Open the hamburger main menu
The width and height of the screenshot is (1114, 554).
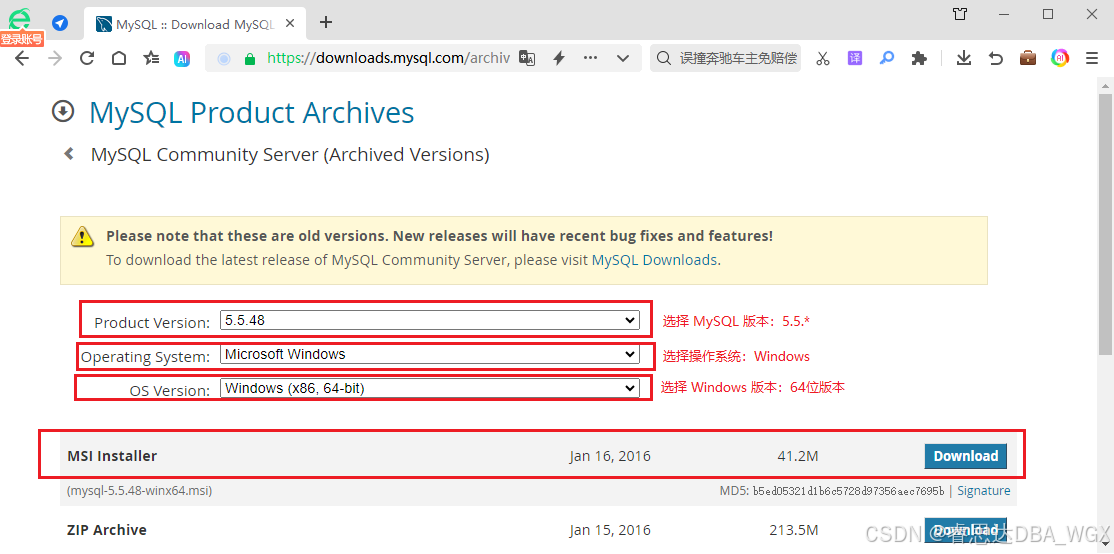tap(1092, 58)
